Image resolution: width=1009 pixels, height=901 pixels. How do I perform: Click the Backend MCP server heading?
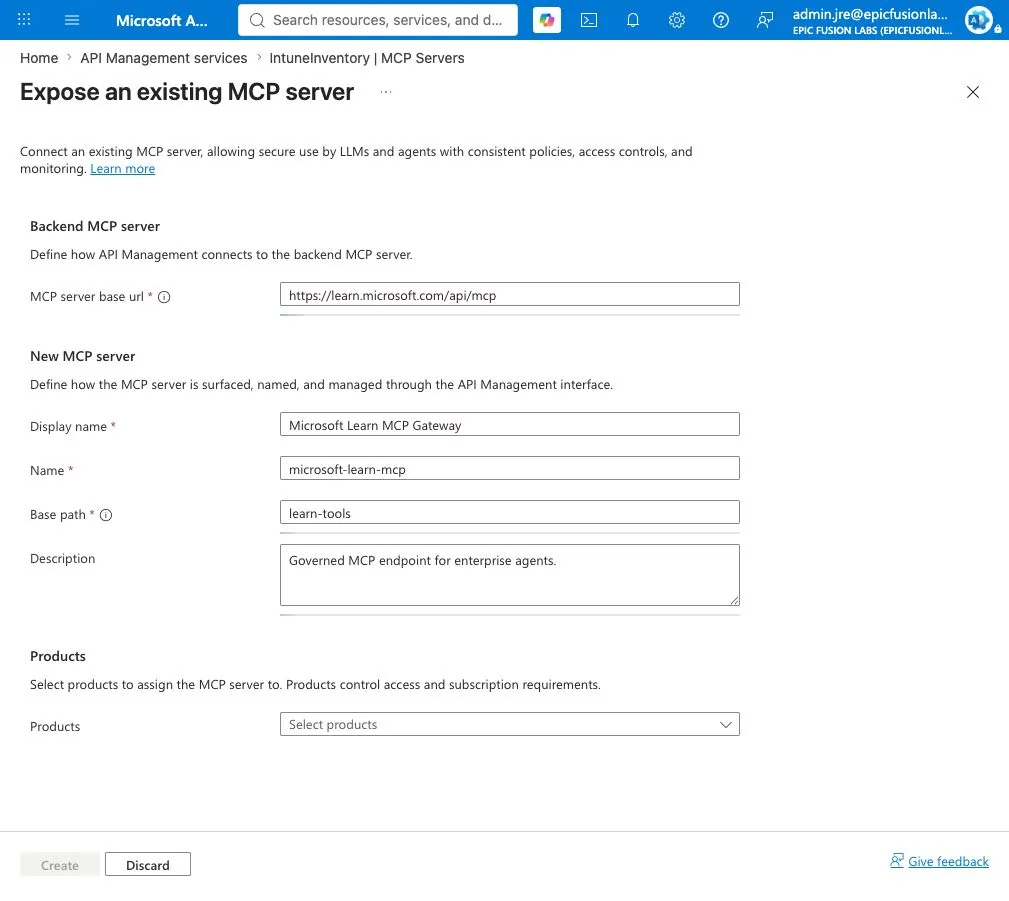pos(95,227)
